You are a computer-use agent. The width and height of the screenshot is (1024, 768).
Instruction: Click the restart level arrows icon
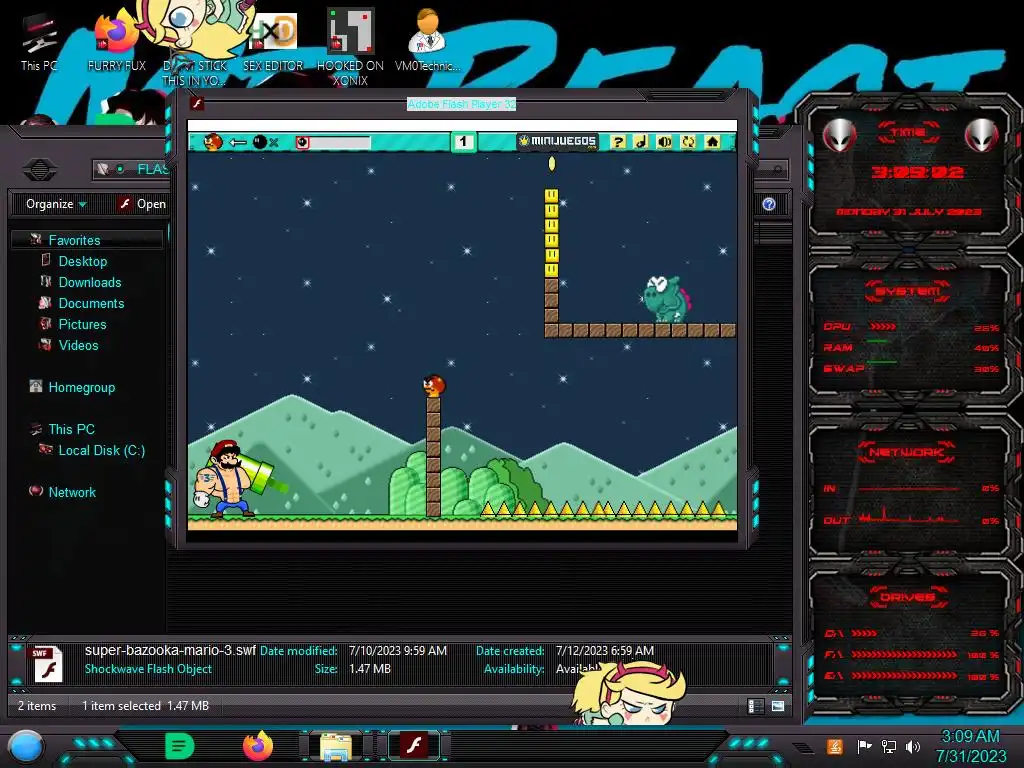(x=688, y=142)
